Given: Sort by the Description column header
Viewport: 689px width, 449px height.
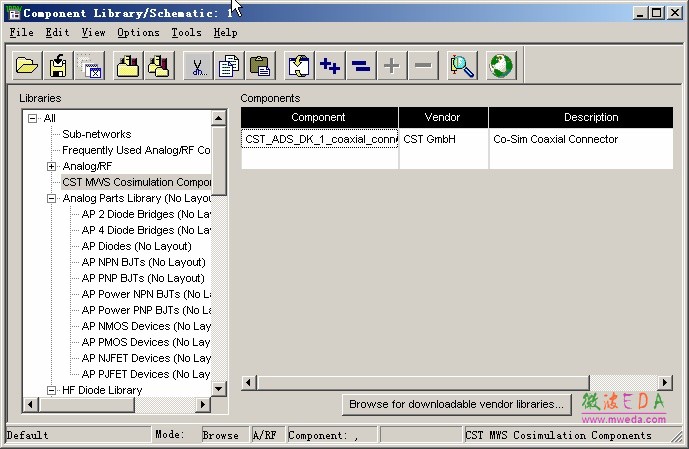Looking at the screenshot, I should tap(581, 117).
